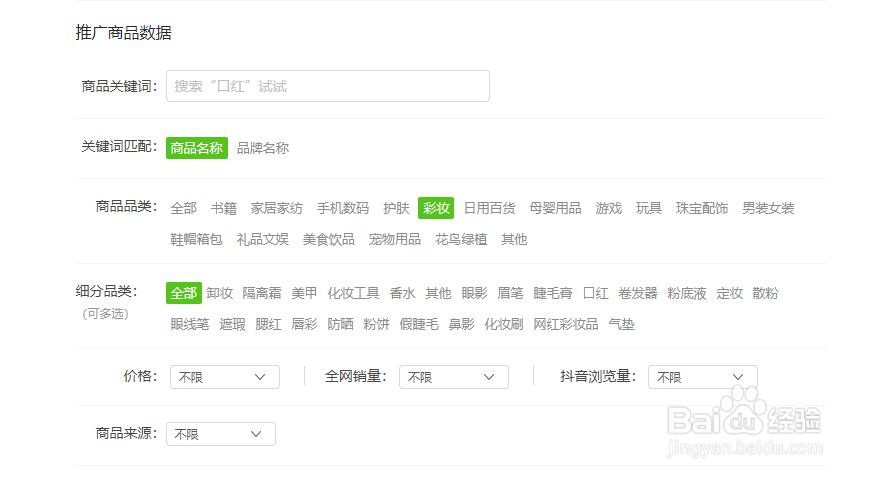Image resolution: width=870 pixels, height=478 pixels.
Task: Select 商品名称 keyword matching option
Action: coord(196,148)
